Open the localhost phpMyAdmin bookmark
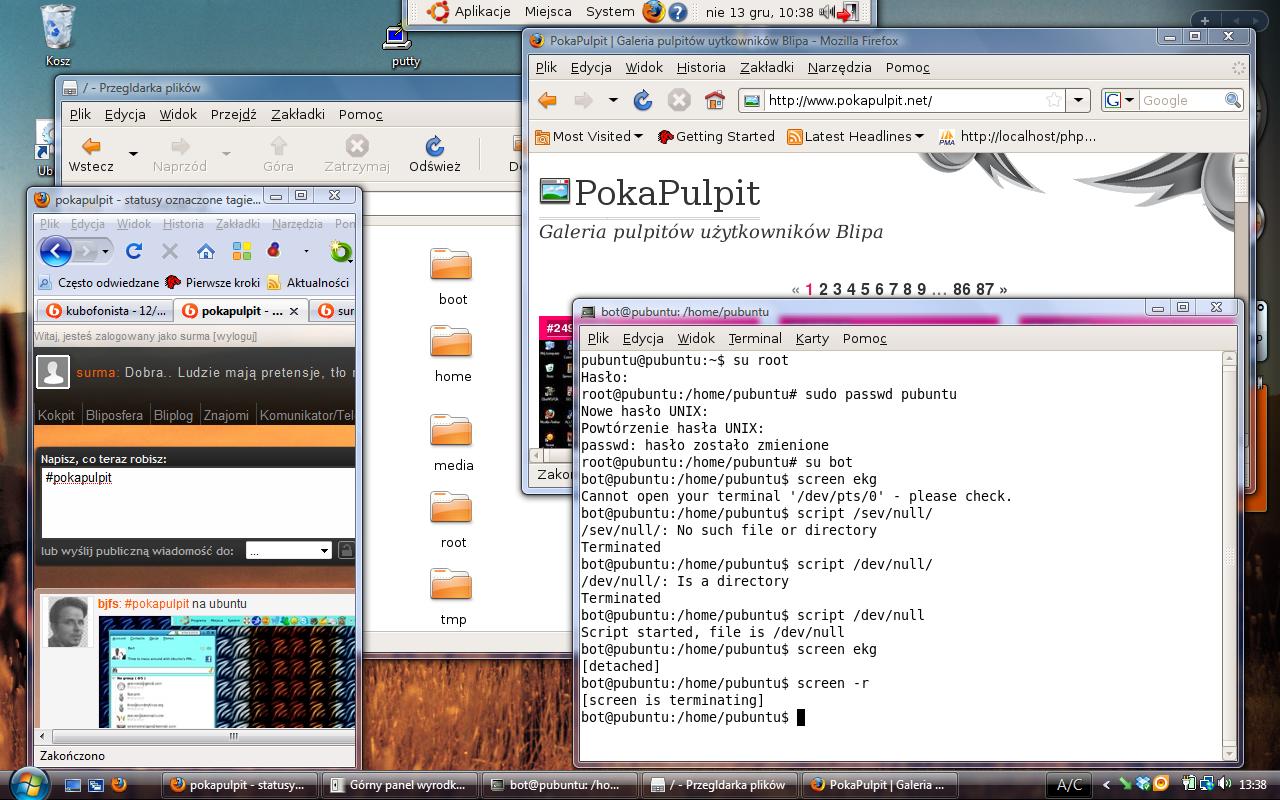This screenshot has width=1280, height=800. (1016, 136)
